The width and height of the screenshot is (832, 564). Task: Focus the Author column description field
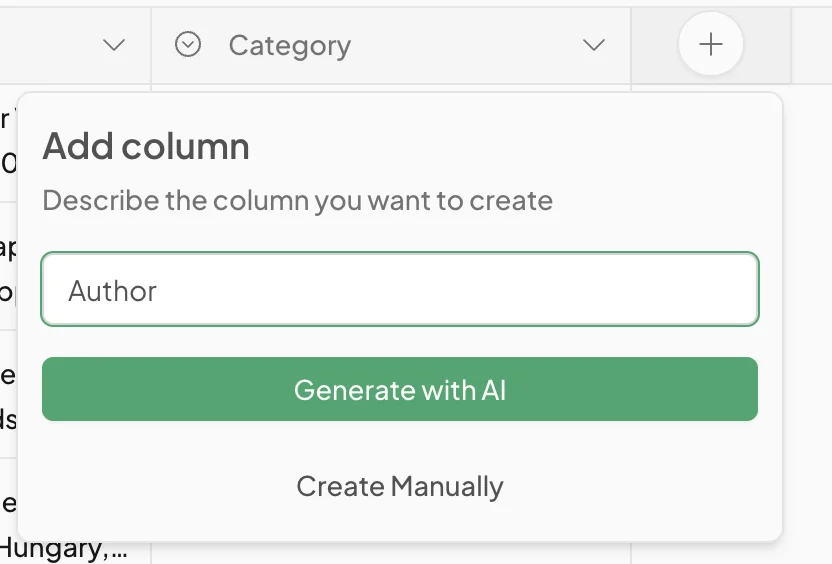click(x=400, y=290)
